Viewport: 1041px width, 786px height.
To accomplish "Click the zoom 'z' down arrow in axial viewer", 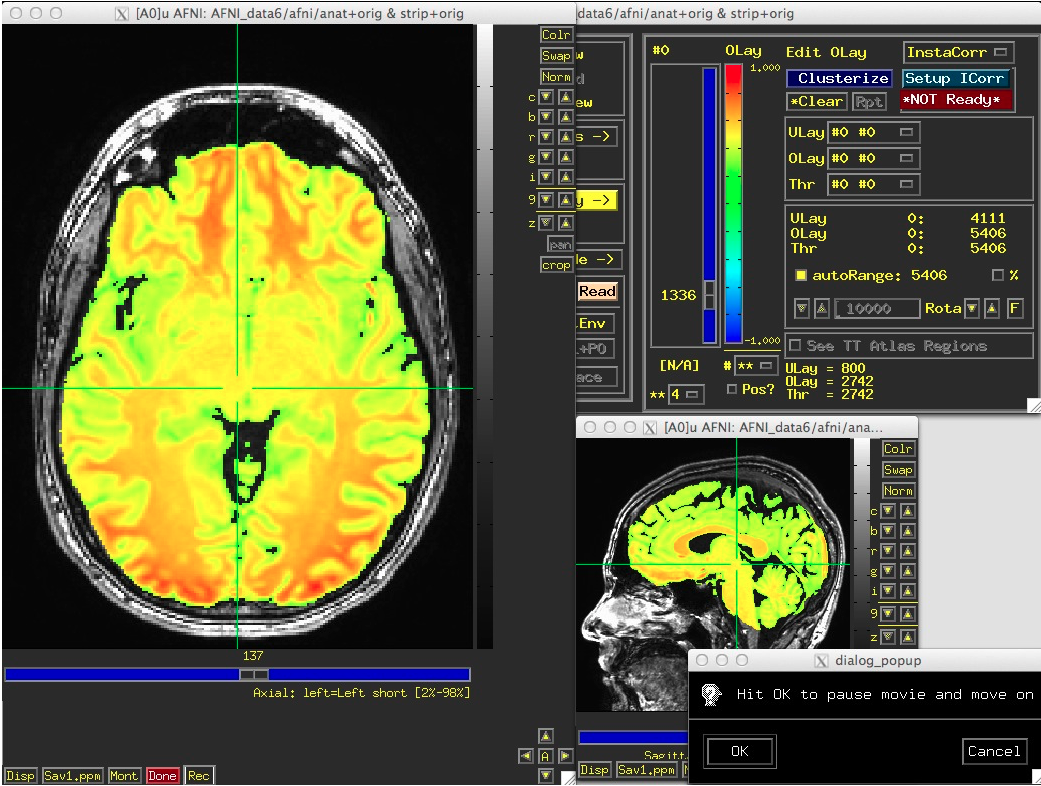I will coord(546,222).
